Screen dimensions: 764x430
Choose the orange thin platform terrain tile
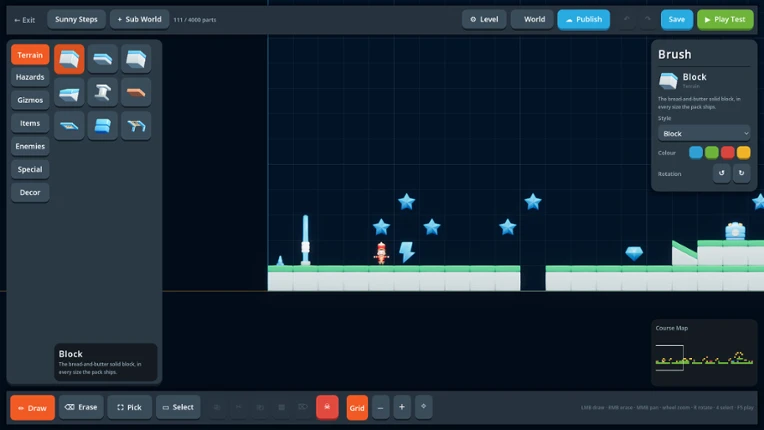(x=136, y=92)
